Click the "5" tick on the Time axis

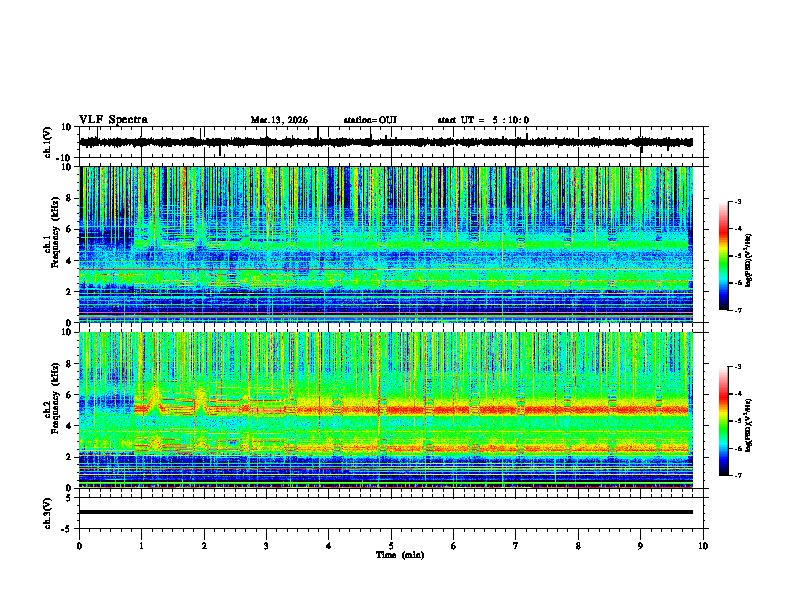[391, 546]
